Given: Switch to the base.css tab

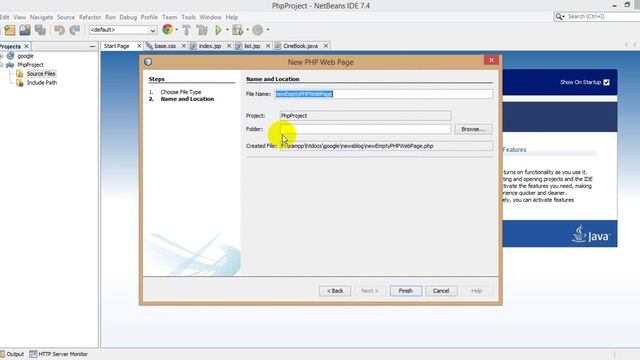Looking at the screenshot, I should [165, 46].
